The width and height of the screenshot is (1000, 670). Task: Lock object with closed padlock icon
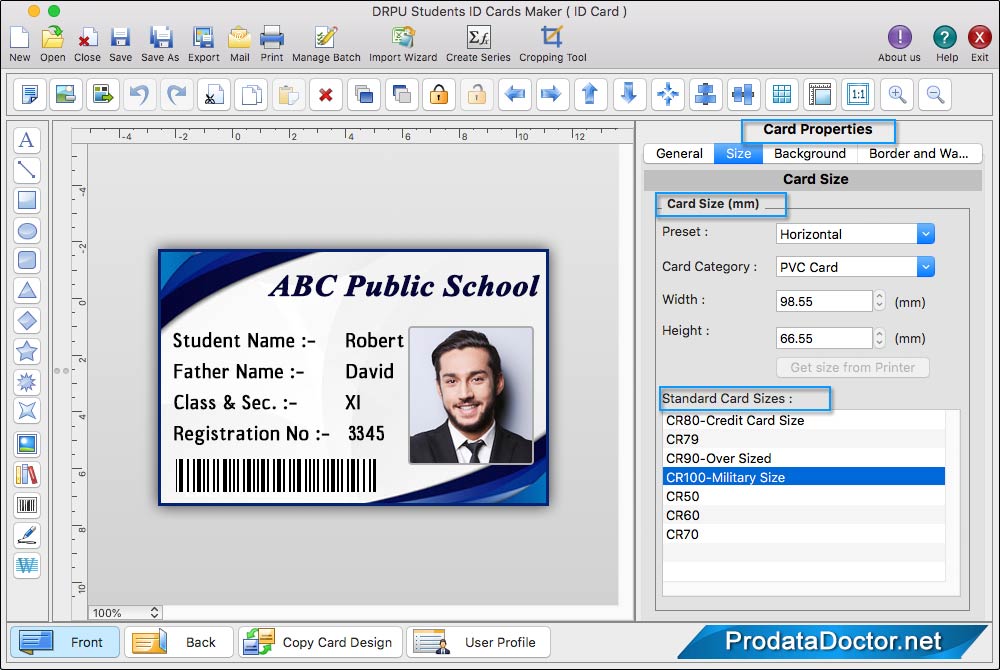click(x=439, y=94)
